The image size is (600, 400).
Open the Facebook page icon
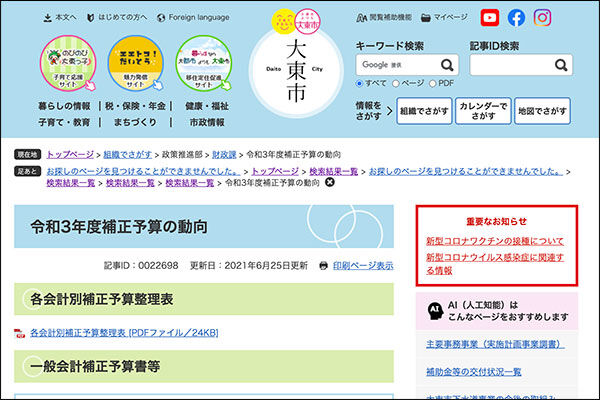[516, 18]
